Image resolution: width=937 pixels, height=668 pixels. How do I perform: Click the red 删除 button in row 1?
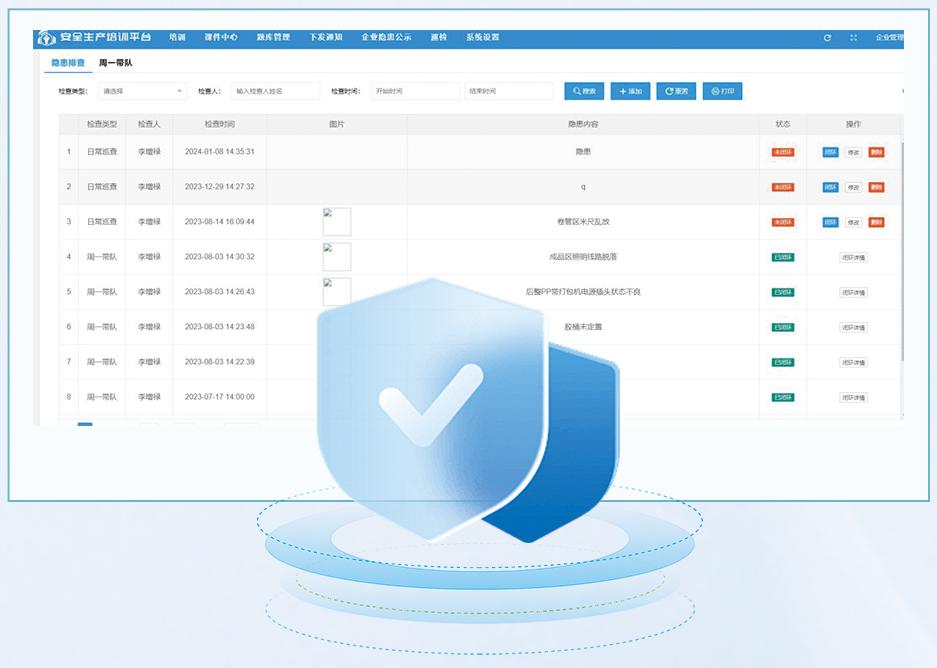pyautogui.click(x=876, y=152)
